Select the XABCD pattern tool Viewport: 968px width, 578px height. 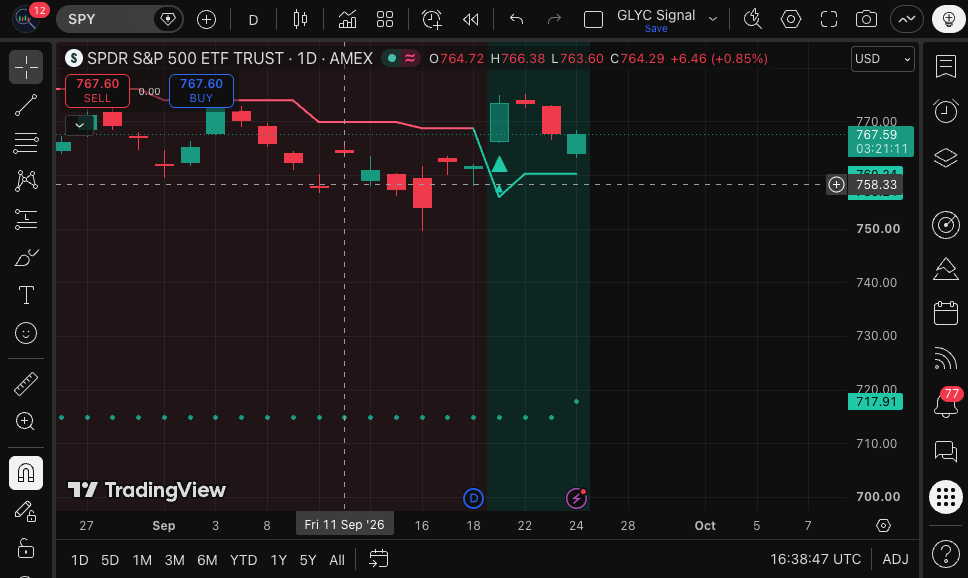pyautogui.click(x=26, y=180)
